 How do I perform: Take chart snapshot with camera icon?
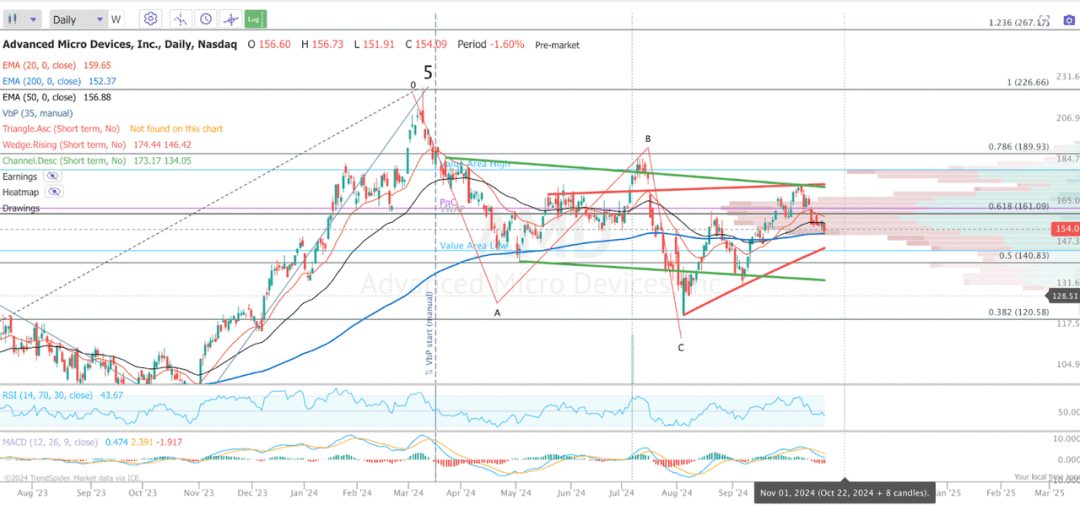1068,21
